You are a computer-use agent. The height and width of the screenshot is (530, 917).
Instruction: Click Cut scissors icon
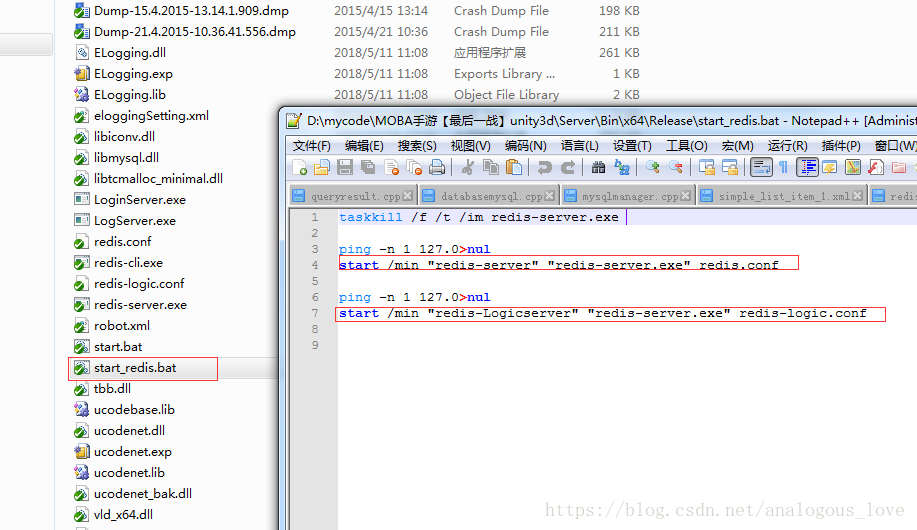coord(467,168)
